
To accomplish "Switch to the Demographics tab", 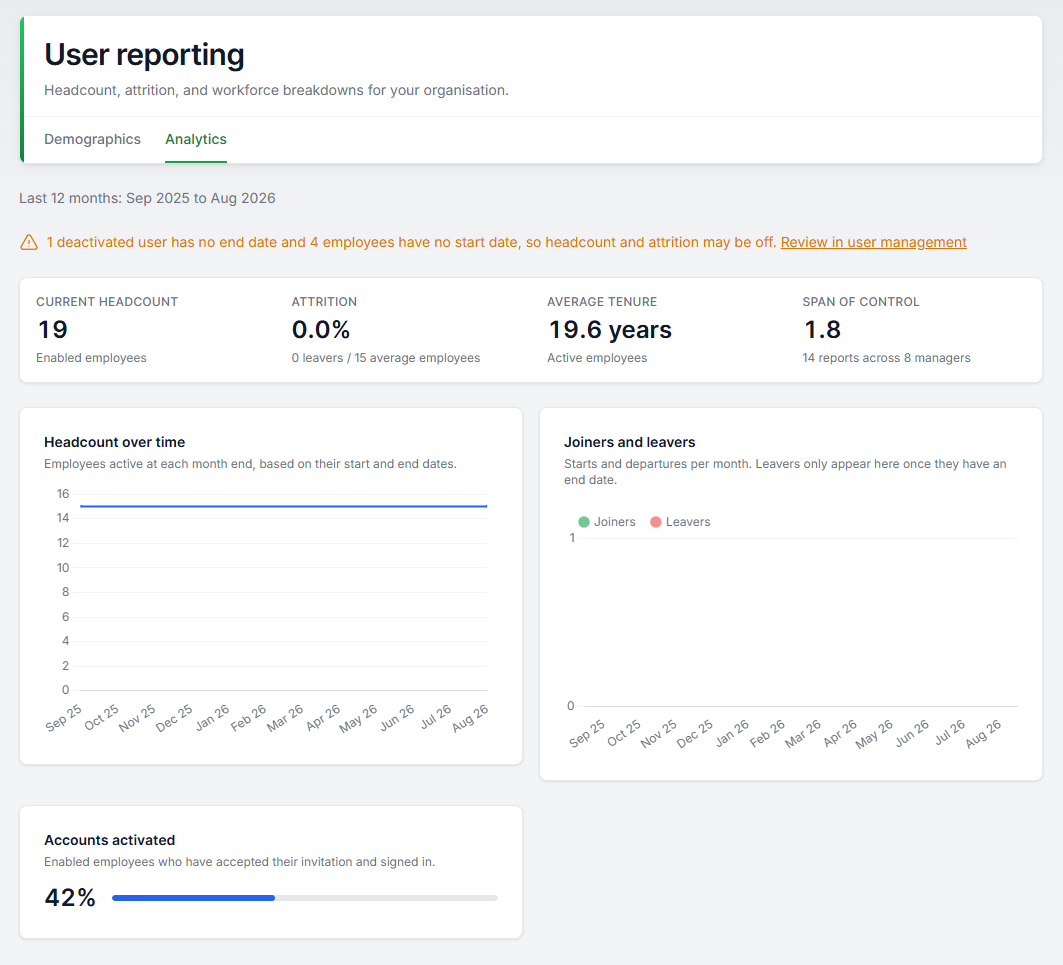I will pos(92,139).
